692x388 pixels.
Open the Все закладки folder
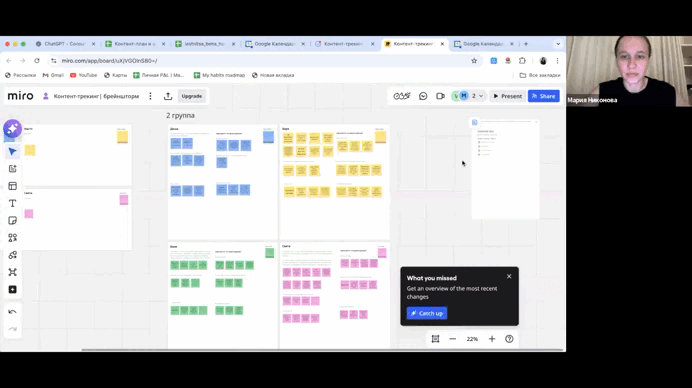pos(540,75)
